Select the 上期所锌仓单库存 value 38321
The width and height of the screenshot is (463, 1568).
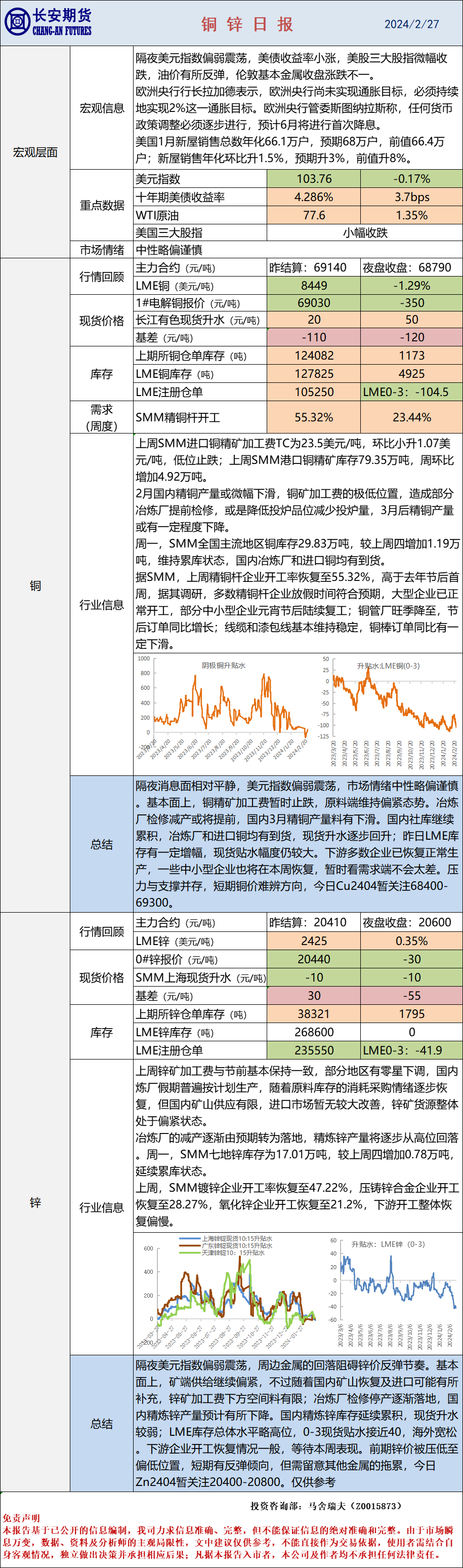(314, 1014)
